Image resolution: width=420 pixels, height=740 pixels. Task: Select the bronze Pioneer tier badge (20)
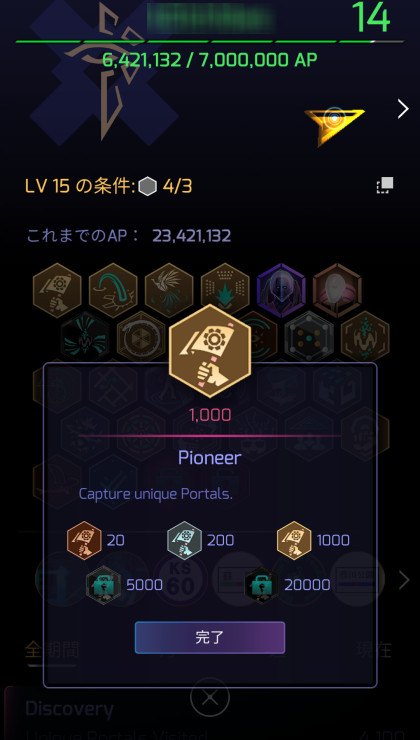point(84,540)
